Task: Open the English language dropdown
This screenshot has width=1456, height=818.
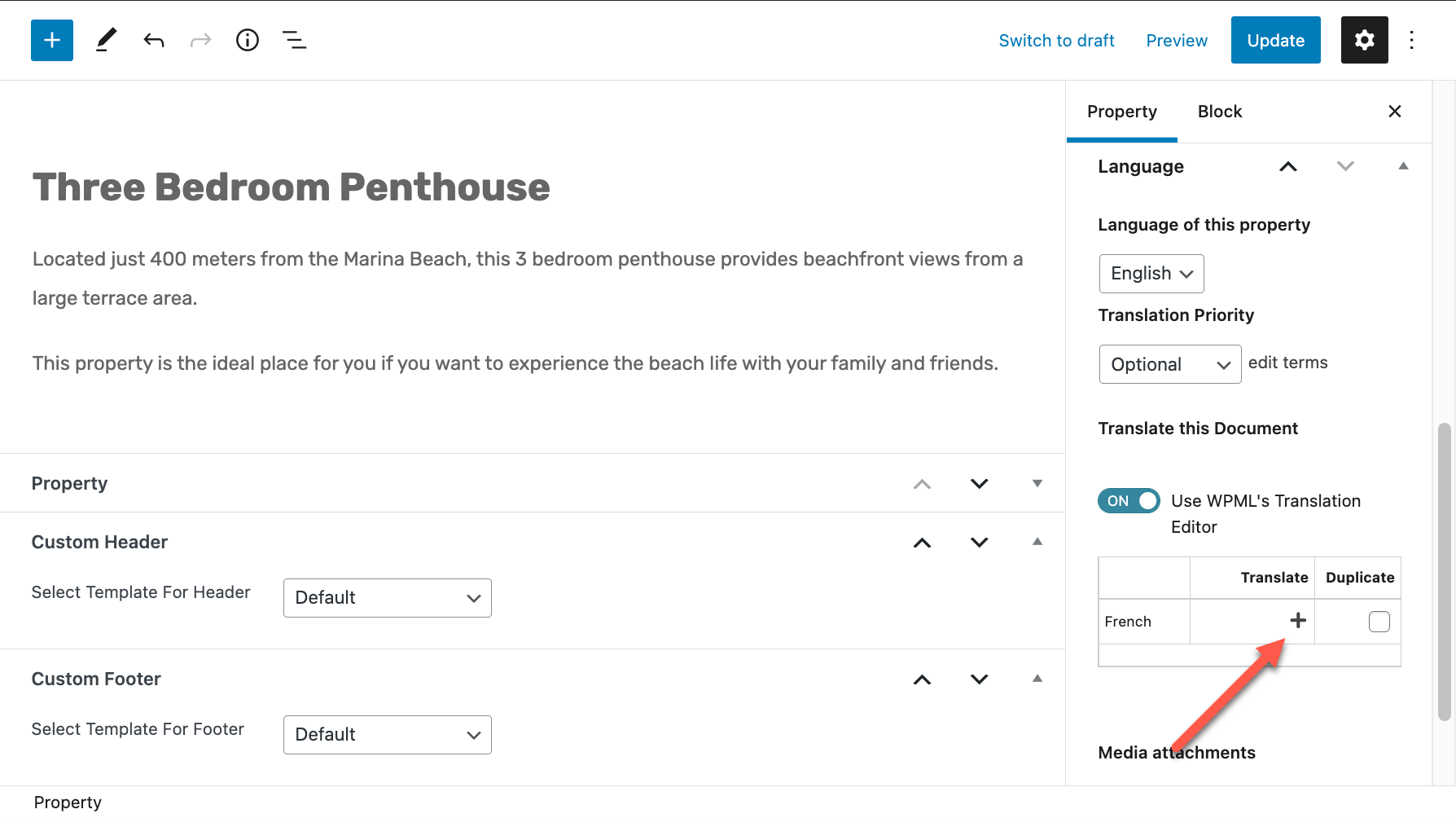Action: pyautogui.click(x=1151, y=274)
